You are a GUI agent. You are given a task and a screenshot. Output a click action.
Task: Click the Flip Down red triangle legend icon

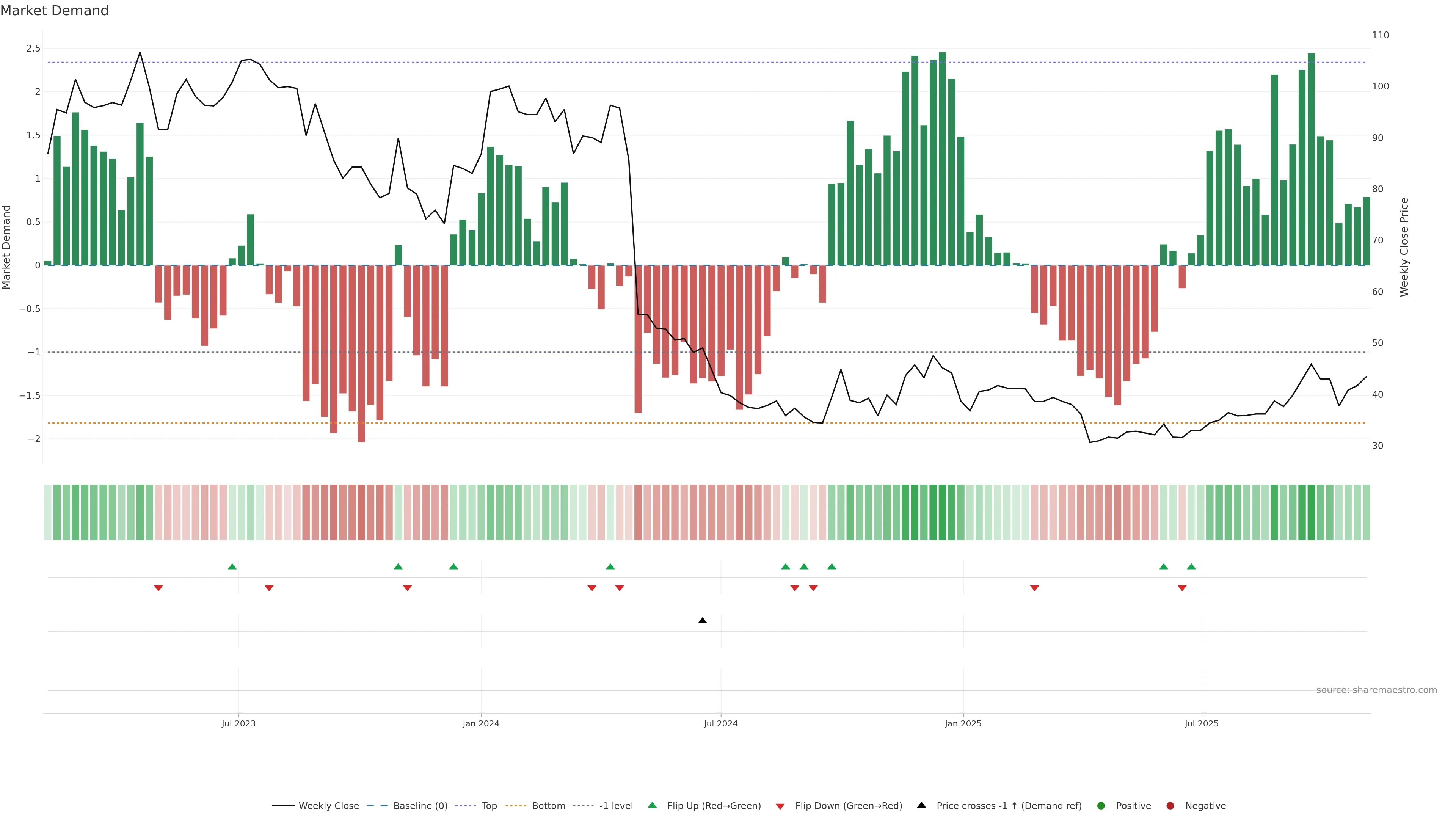point(780,806)
